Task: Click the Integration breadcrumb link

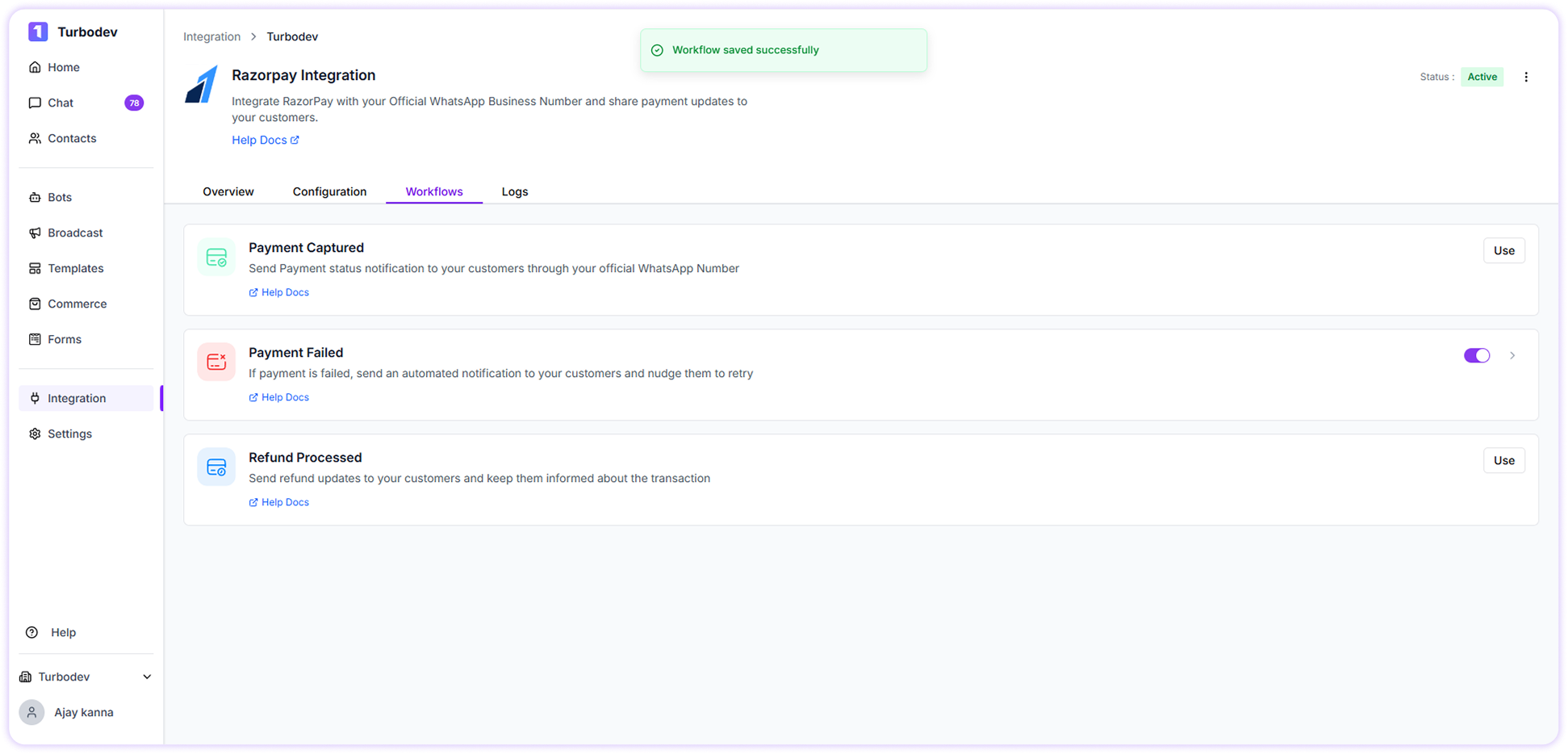Action: [x=211, y=36]
